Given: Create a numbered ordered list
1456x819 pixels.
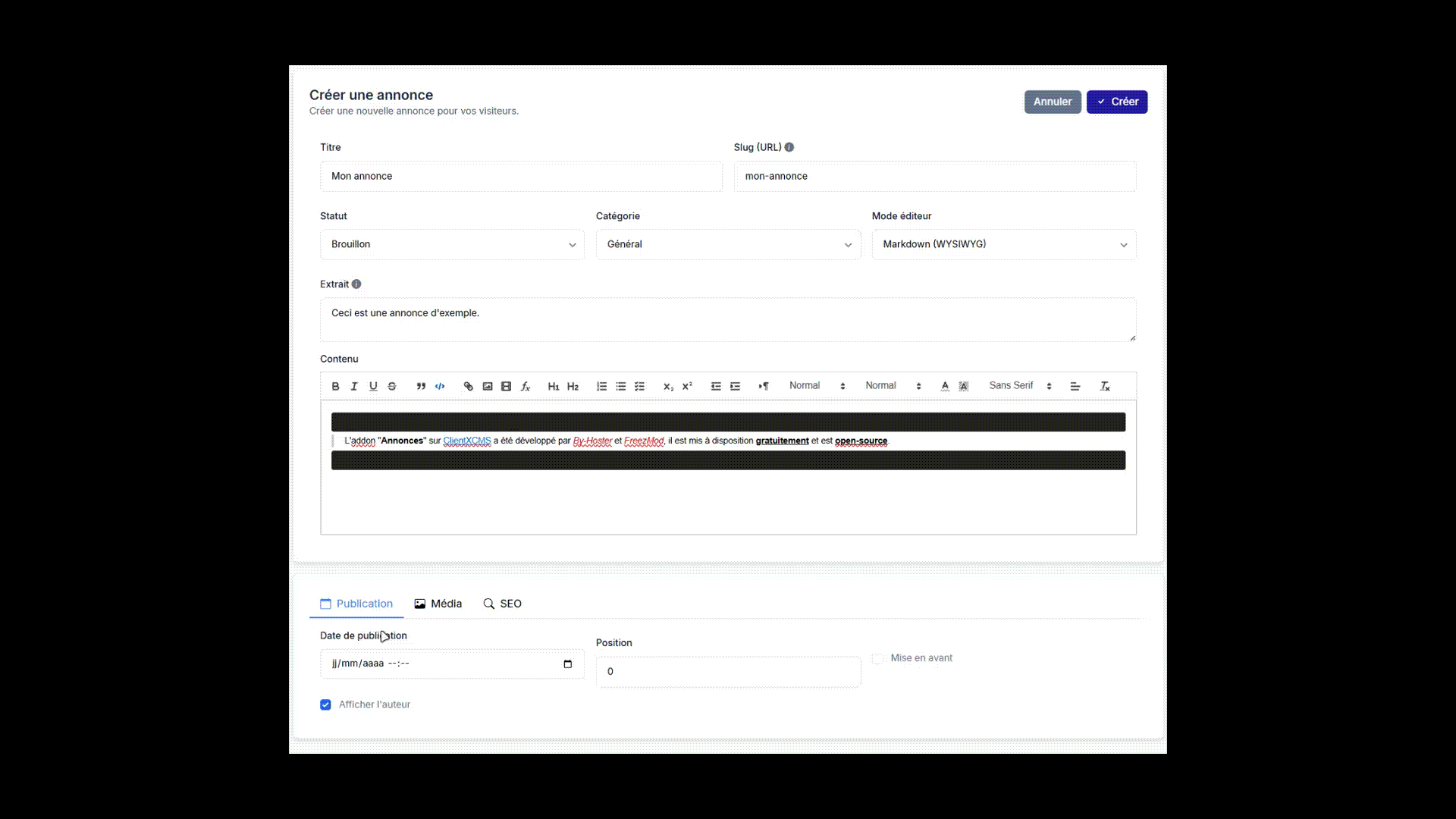Looking at the screenshot, I should [601, 386].
